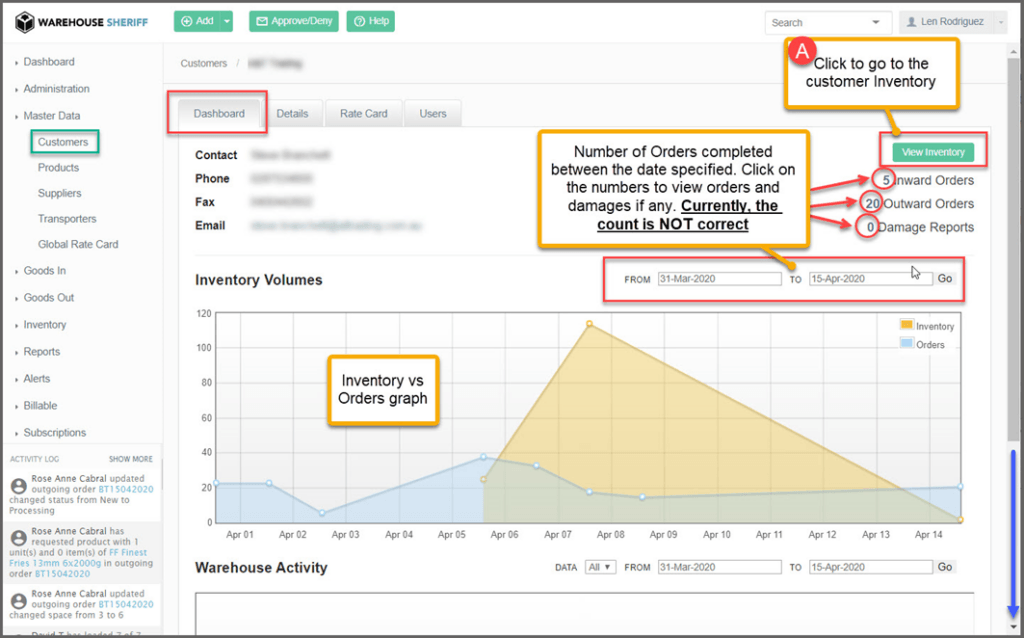The height and width of the screenshot is (638, 1024).
Task: Open the Help button
Action: point(371,22)
